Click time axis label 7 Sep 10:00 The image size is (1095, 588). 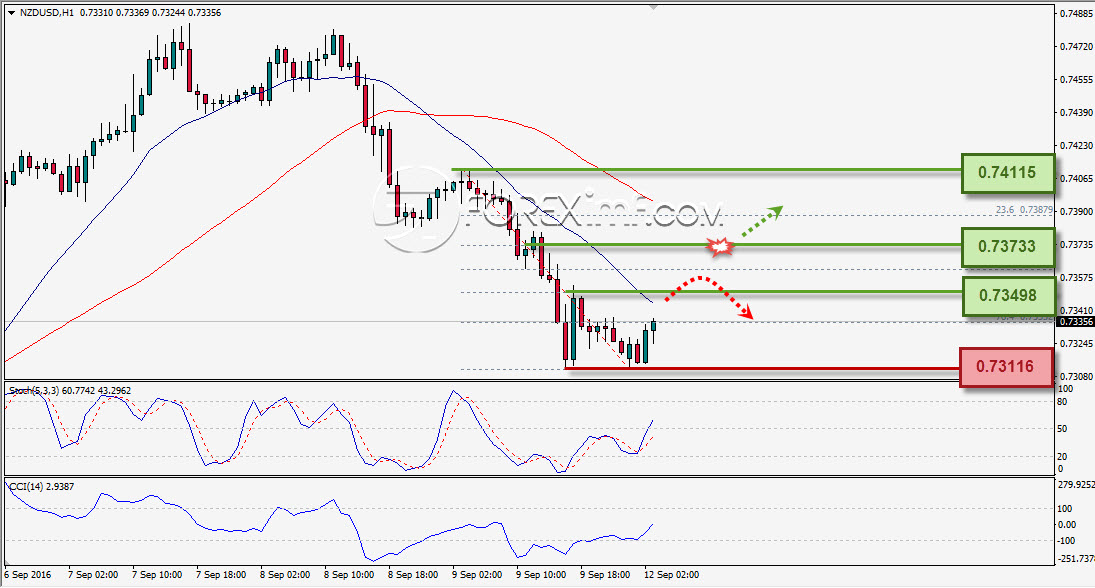[157, 575]
